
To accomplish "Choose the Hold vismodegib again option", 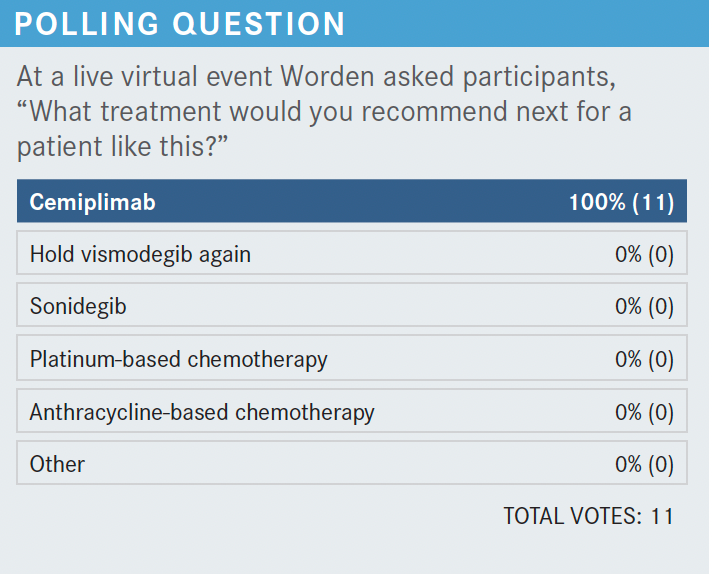I will point(140,254).
